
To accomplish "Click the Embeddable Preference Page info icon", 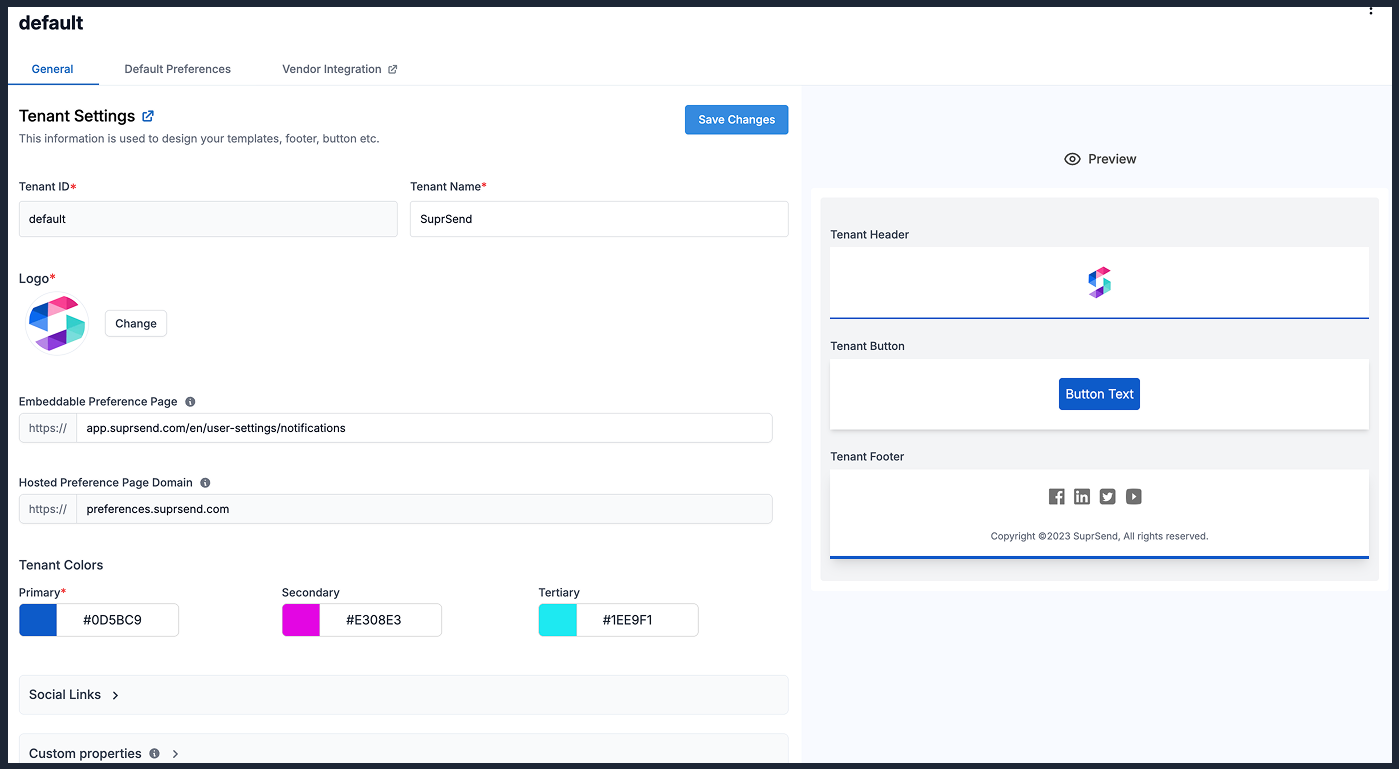I will tap(191, 401).
